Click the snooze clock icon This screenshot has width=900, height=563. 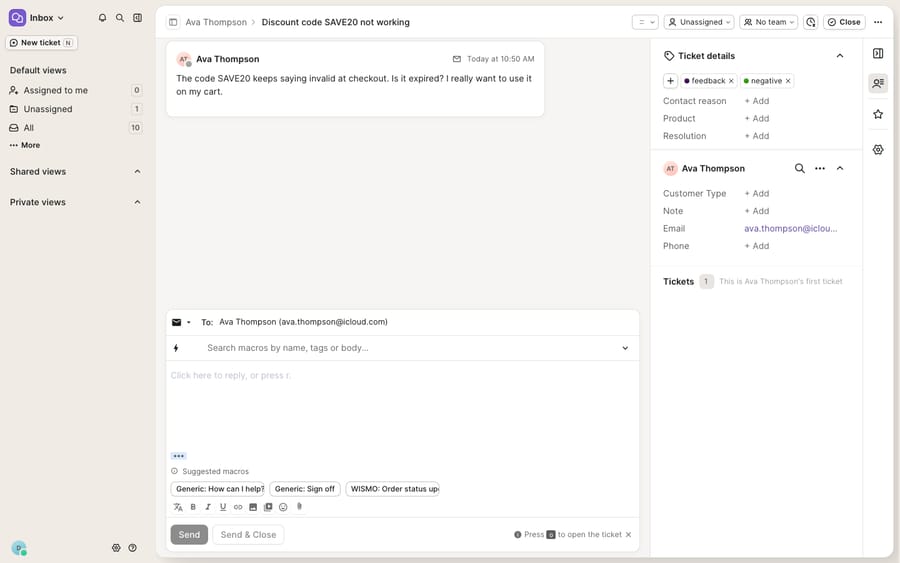(x=810, y=22)
